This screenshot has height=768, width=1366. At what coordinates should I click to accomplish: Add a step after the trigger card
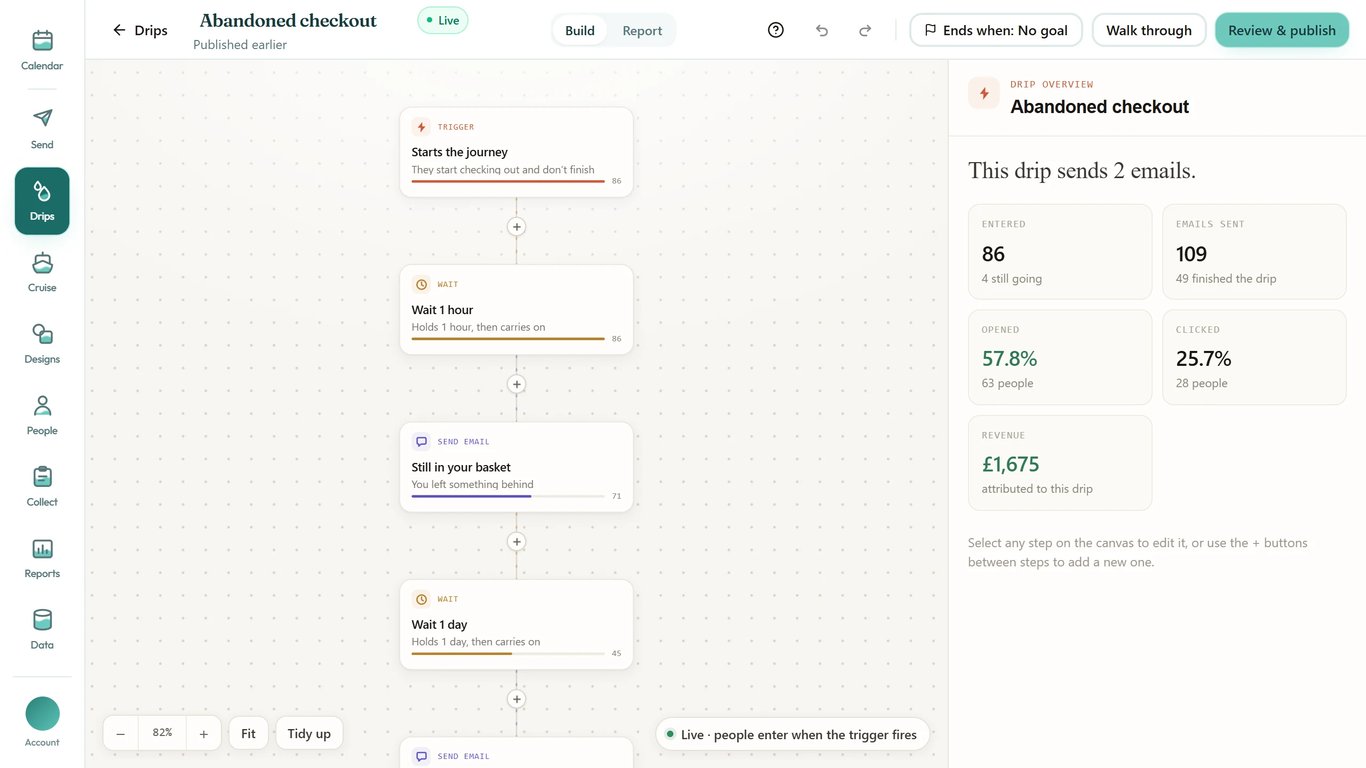517,227
